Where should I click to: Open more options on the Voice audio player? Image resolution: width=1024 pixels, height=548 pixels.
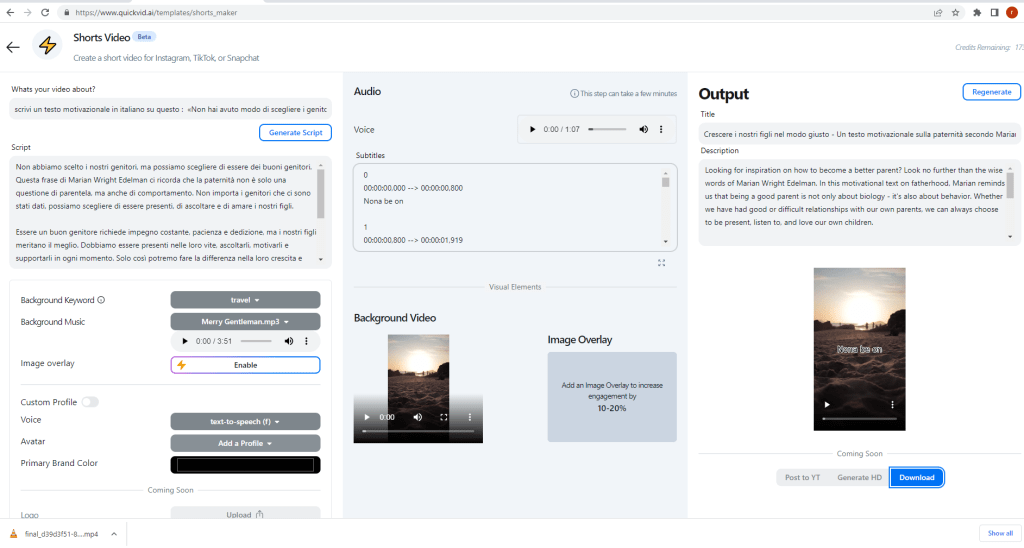661,130
